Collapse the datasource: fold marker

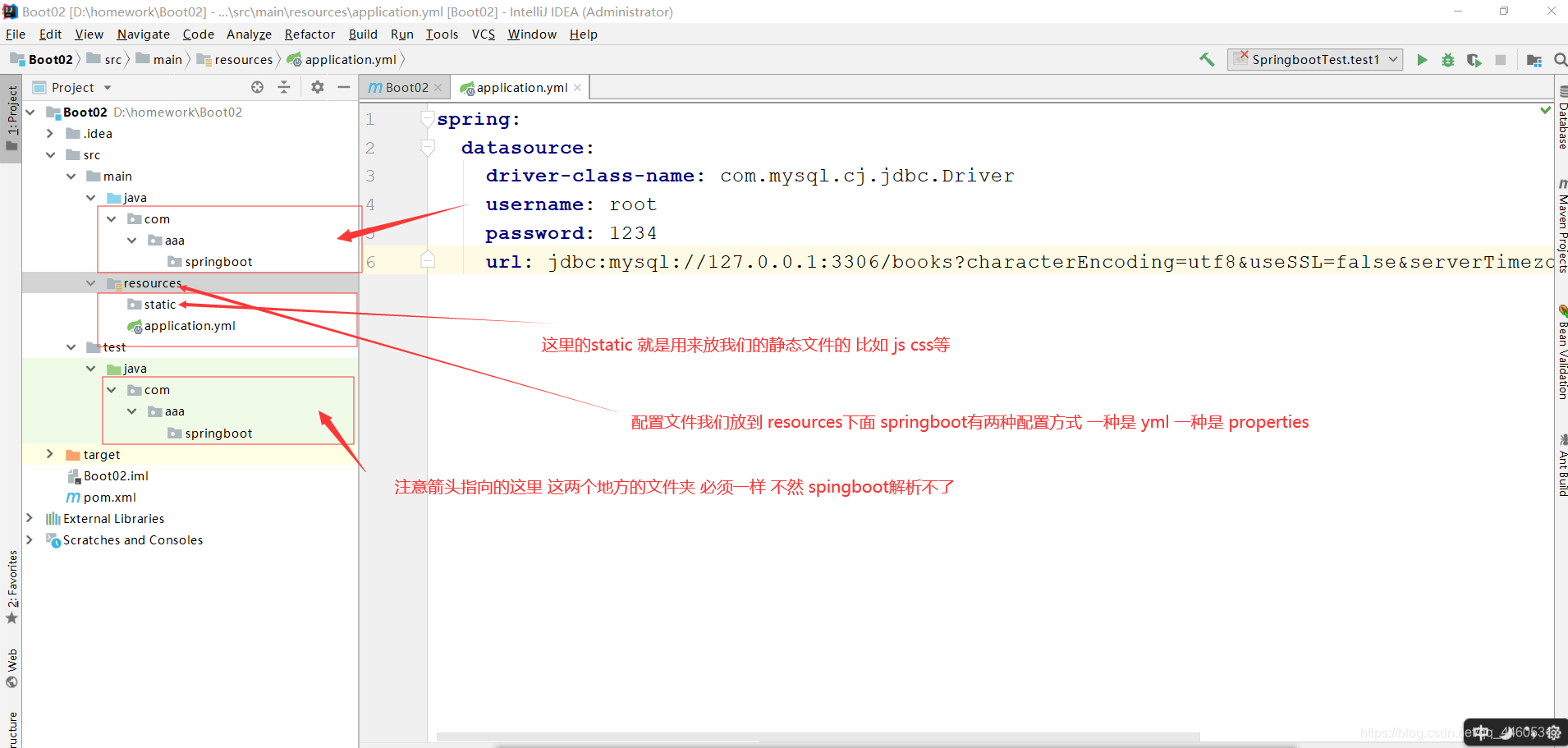coord(427,148)
